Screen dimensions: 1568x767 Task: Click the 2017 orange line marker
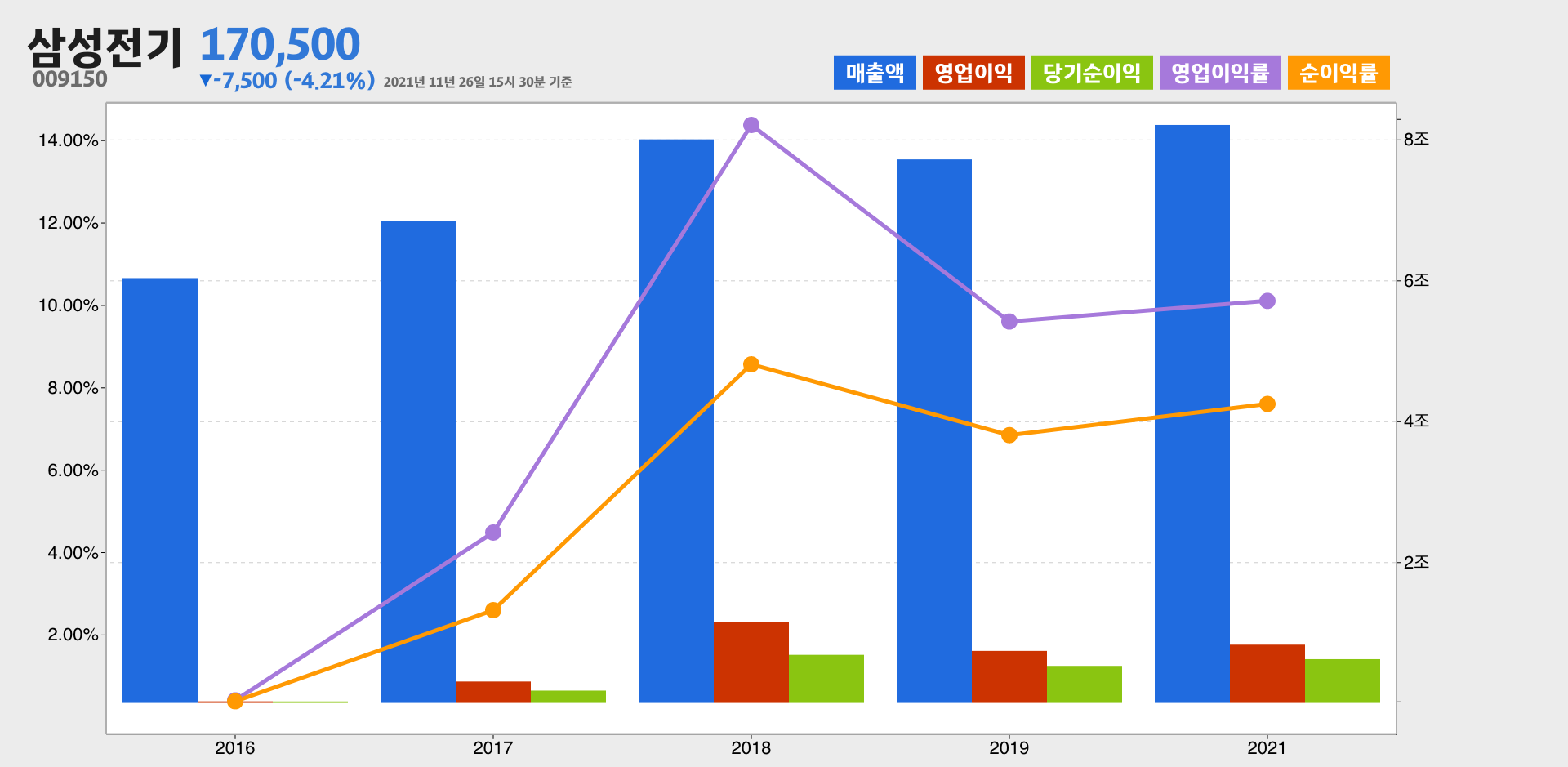pyautogui.click(x=493, y=610)
